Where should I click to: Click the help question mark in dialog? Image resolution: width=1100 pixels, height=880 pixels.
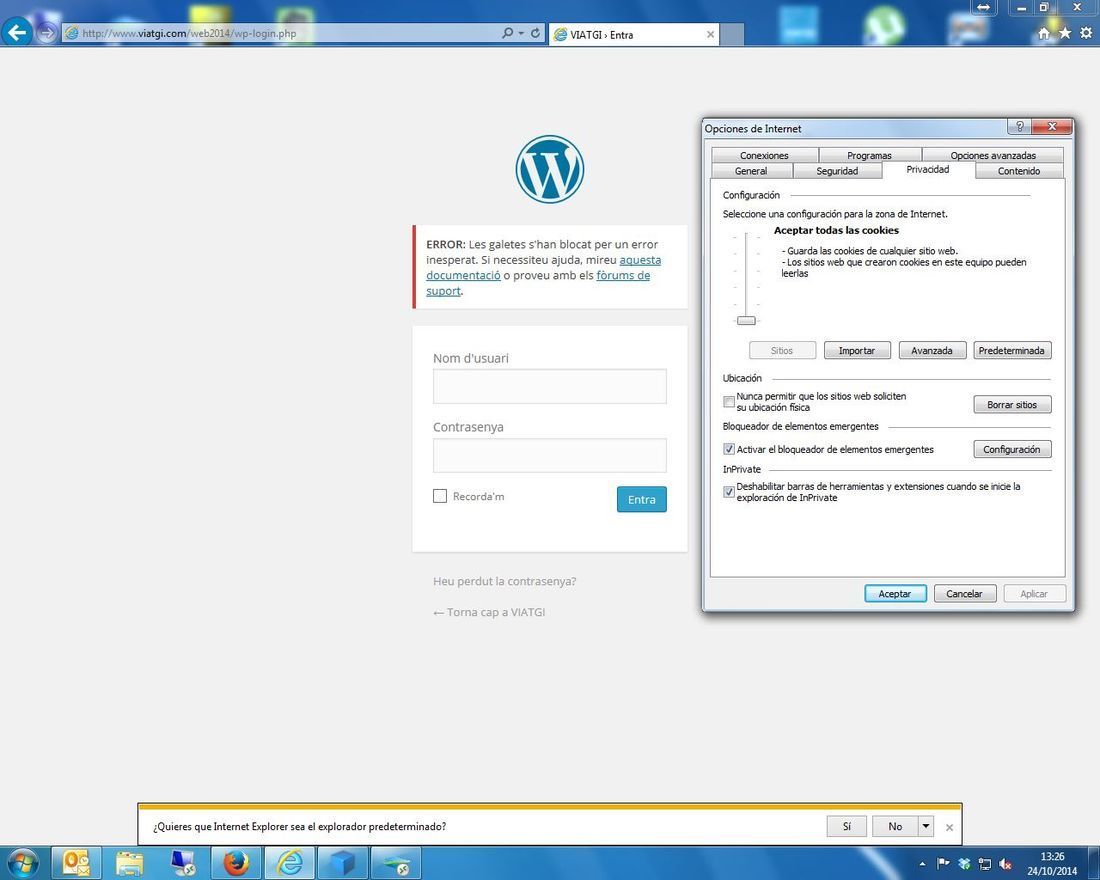coord(1019,126)
